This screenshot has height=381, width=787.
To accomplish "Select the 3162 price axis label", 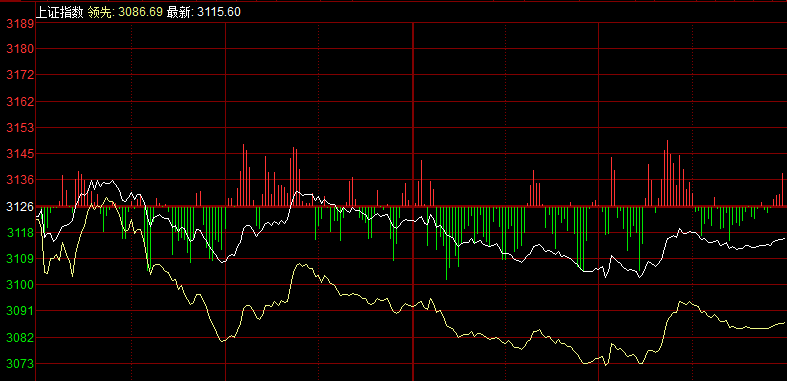I will (x=21, y=102).
